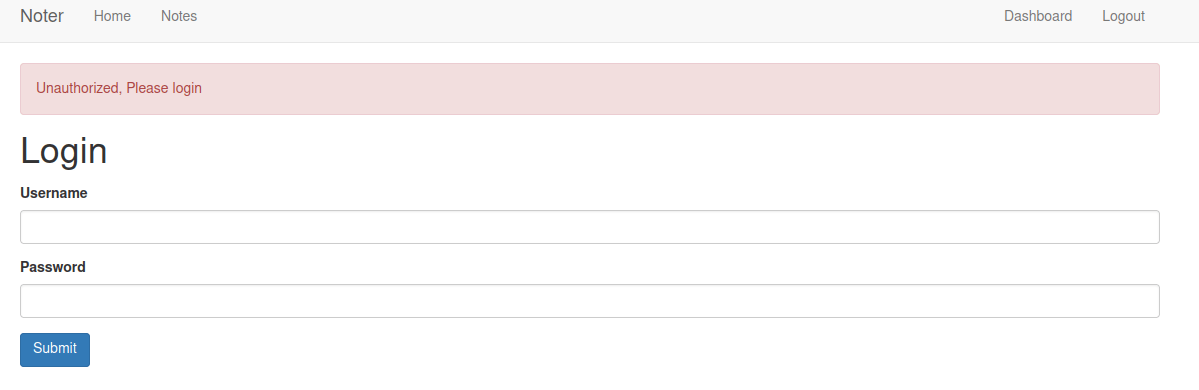Click the Submit button
Screen dimensions: 1199x390
[x=55, y=349]
